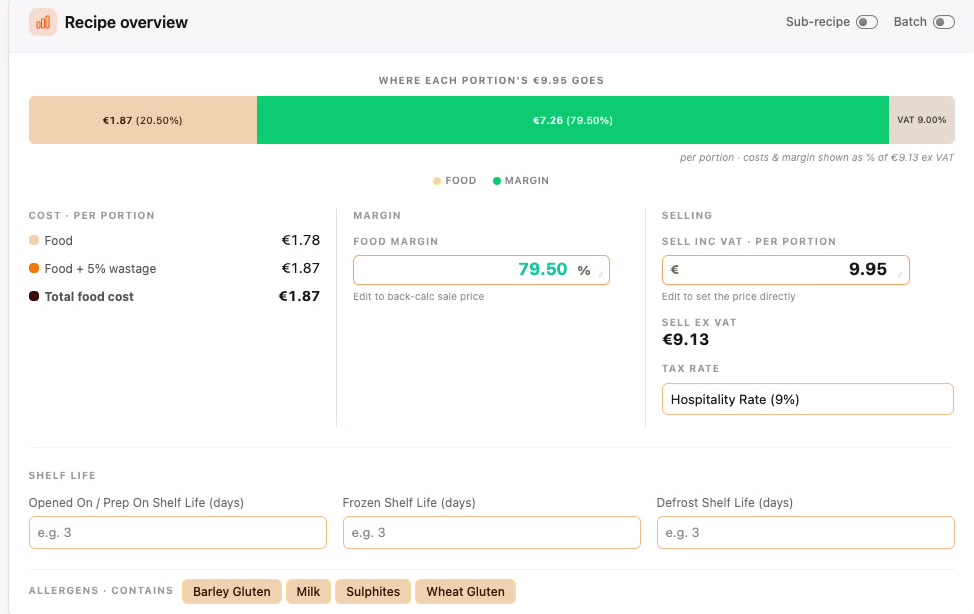Click the SHELF LIFE section label
The image size is (974, 614).
[x=62, y=475]
